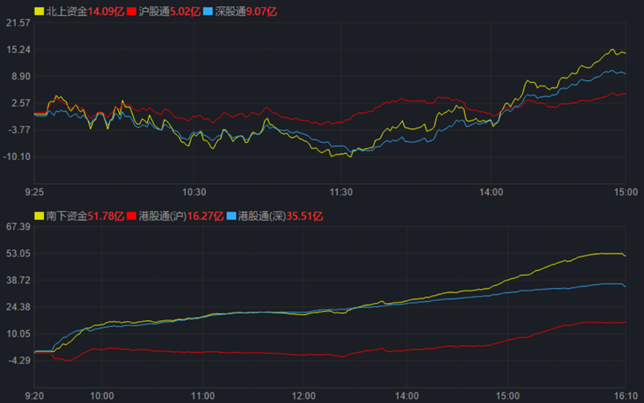Select the 14.09亿 value in the legend
This screenshot has width=644, height=403.
coord(106,10)
